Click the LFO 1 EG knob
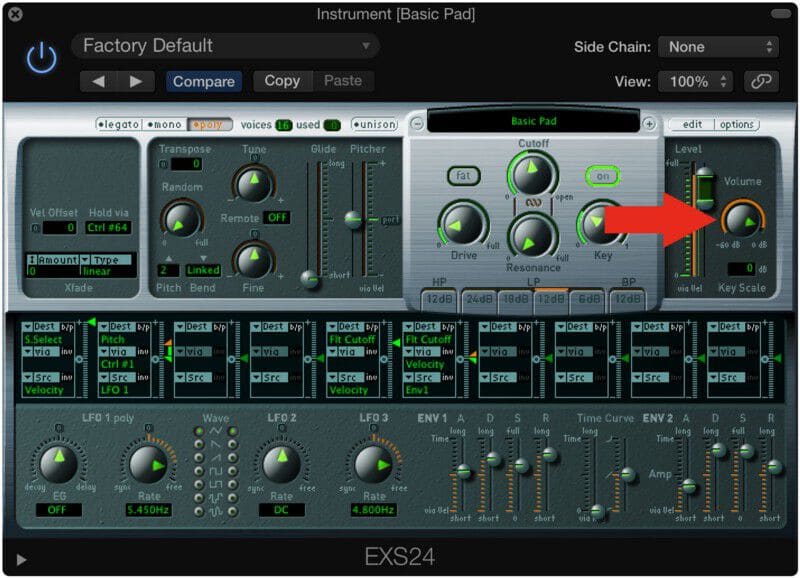 58,464
